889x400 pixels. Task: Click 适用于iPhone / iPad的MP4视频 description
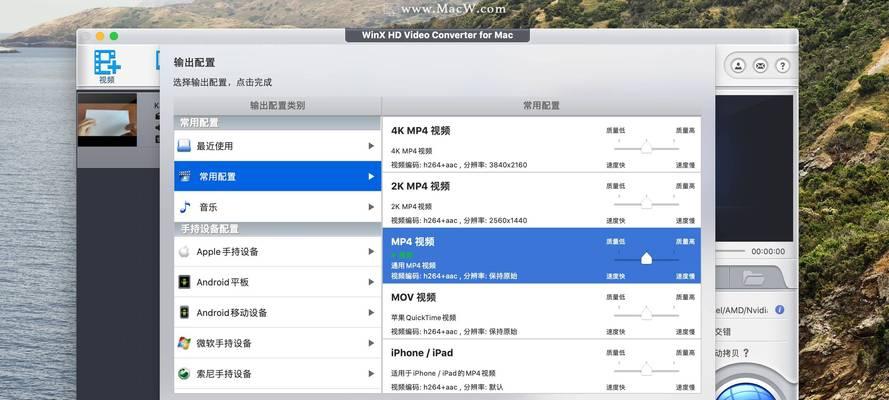443,373
